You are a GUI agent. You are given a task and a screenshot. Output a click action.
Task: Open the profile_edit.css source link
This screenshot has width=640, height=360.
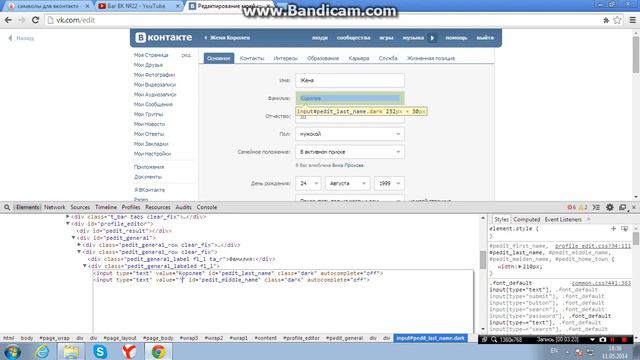click(x=593, y=246)
